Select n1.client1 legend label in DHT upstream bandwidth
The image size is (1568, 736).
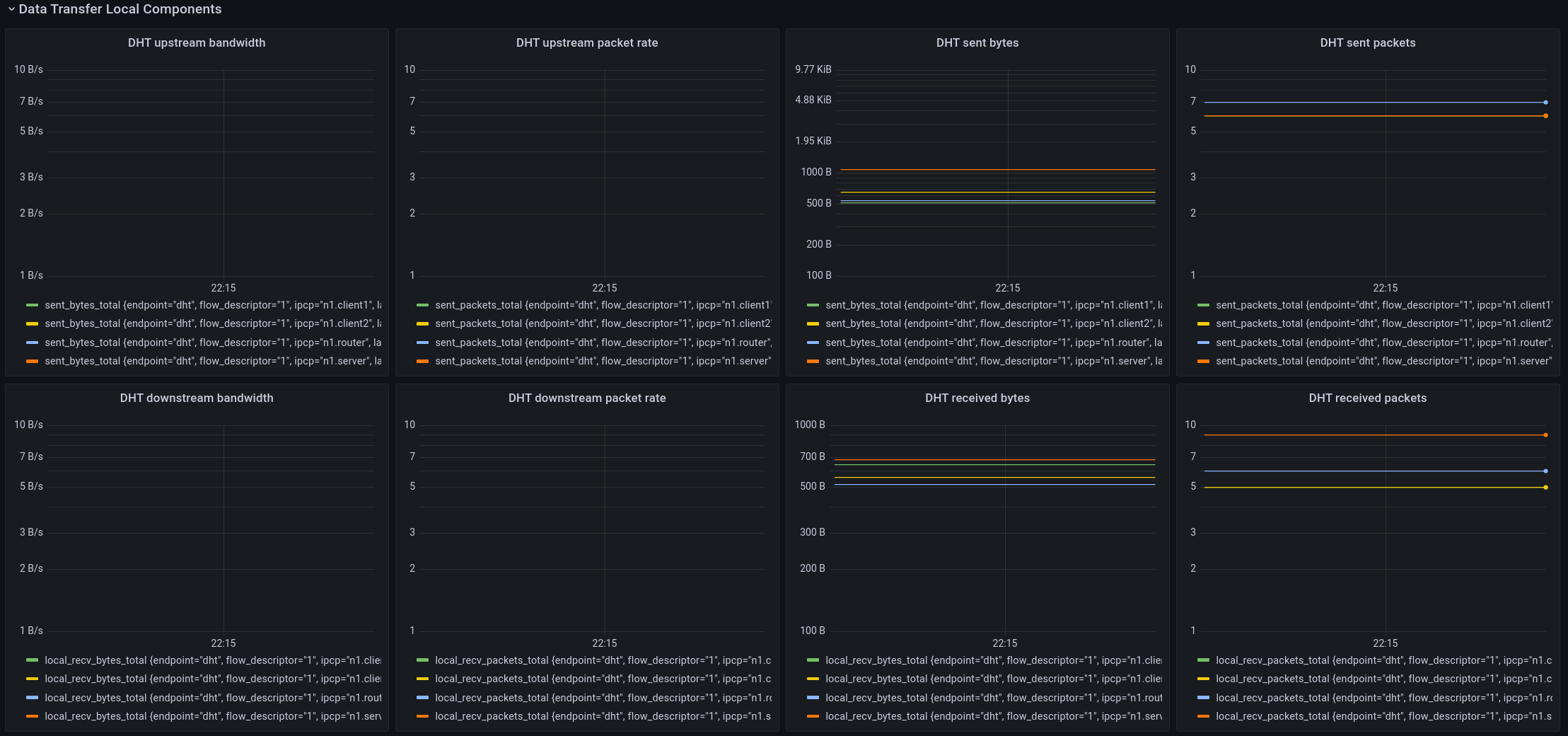click(x=212, y=305)
